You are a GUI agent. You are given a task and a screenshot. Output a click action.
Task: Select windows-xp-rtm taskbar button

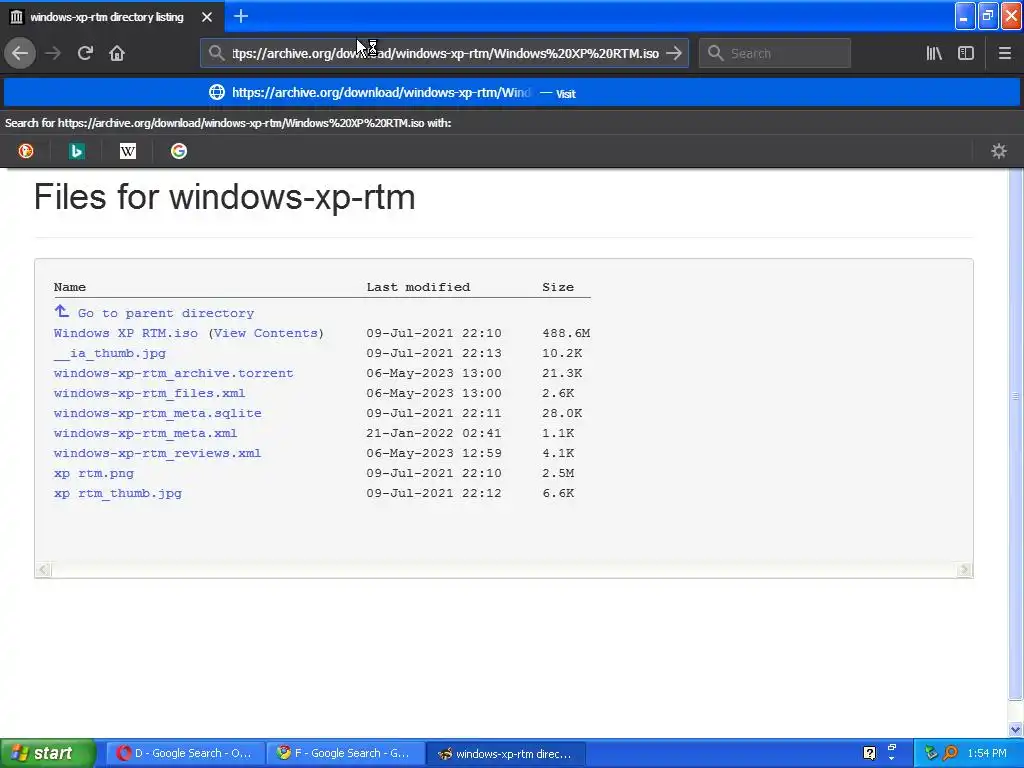pos(506,753)
